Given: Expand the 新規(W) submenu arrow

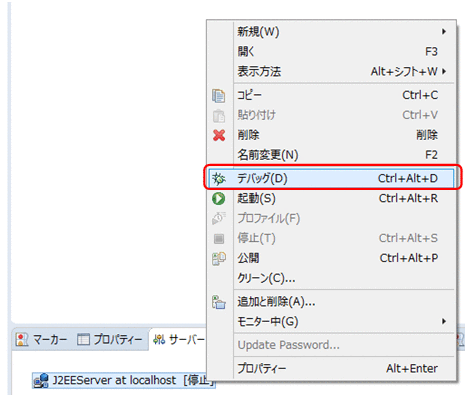Looking at the screenshot, I should pos(444,32).
